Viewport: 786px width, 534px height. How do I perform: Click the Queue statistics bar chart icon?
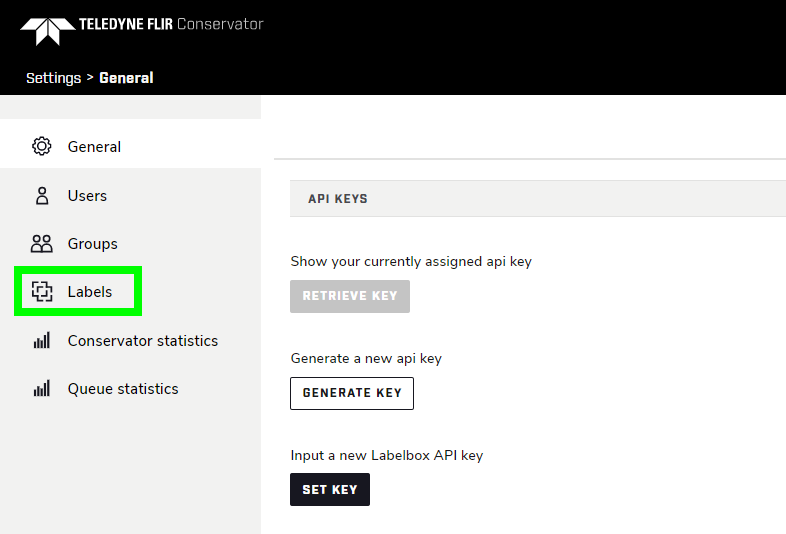42,389
